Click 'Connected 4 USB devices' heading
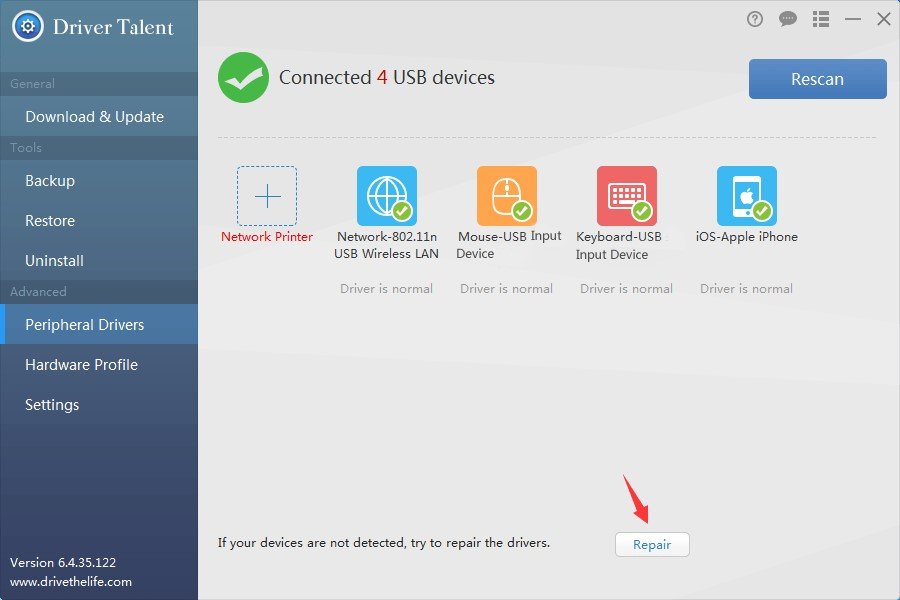 click(387, 78)
